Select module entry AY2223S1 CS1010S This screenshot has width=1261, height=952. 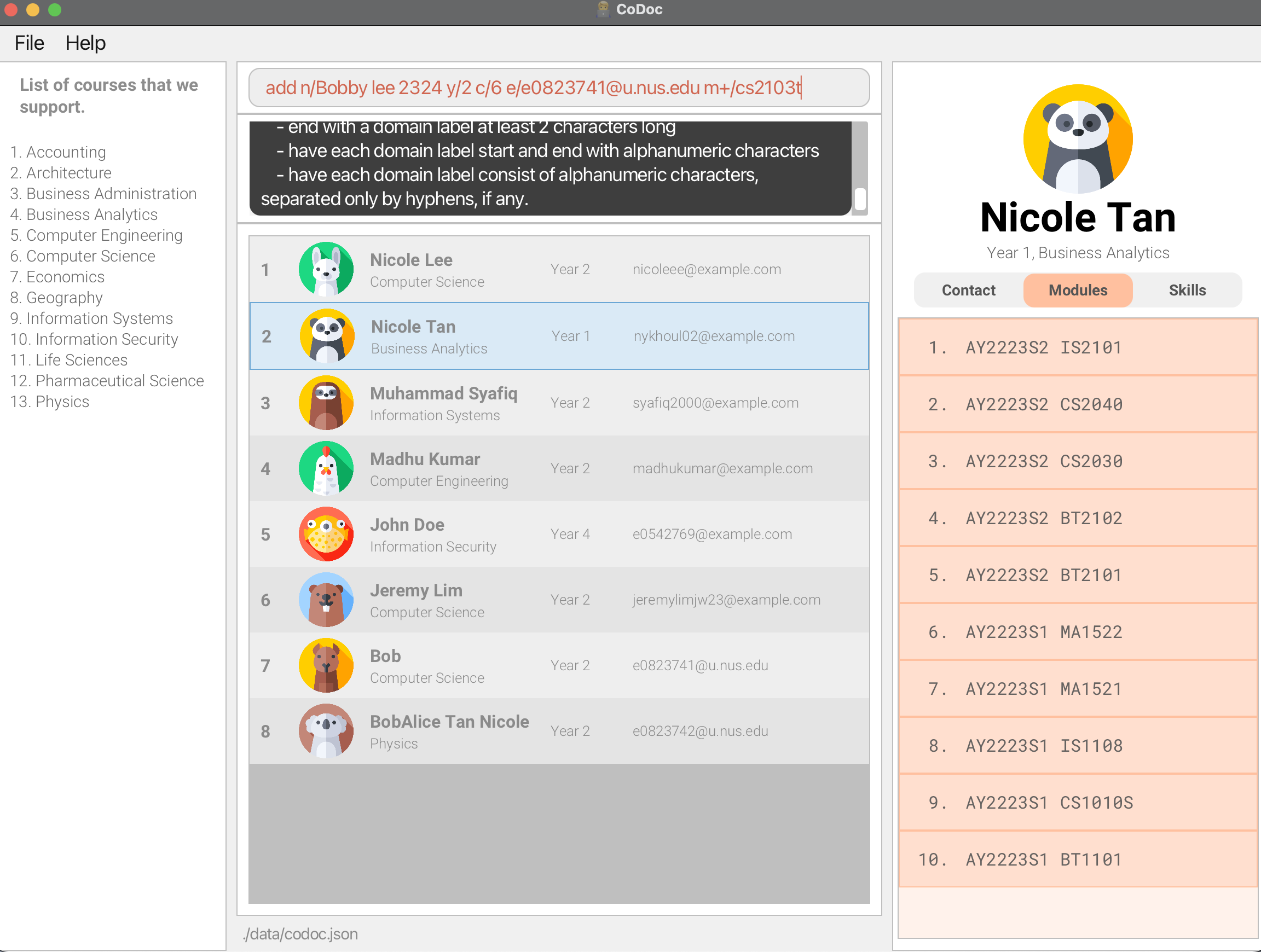pyautogui.click(x=1078, y=802)
